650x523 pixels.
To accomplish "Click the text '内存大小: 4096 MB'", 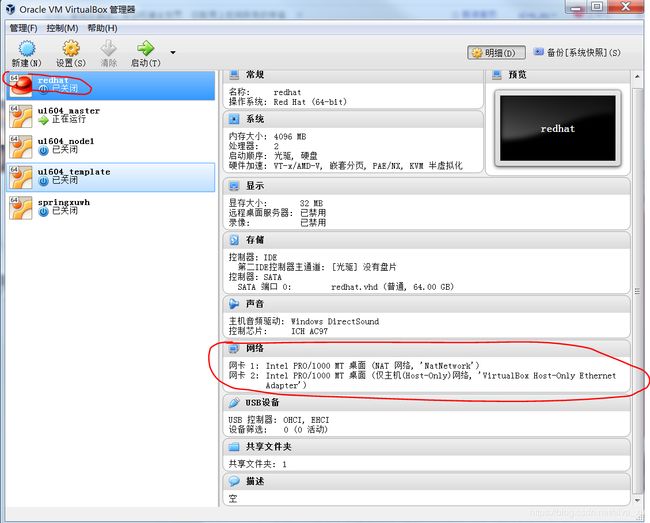I will click(x=267, y=137).
